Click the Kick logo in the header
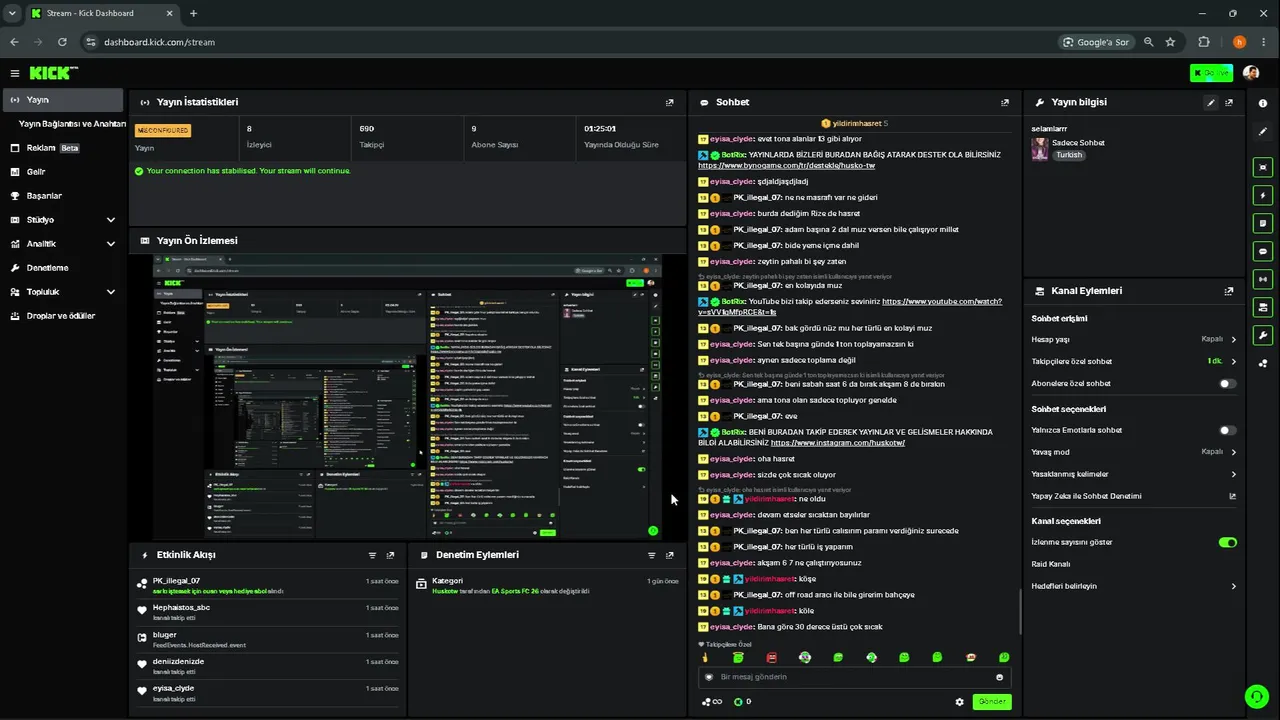 coord(53,73)
